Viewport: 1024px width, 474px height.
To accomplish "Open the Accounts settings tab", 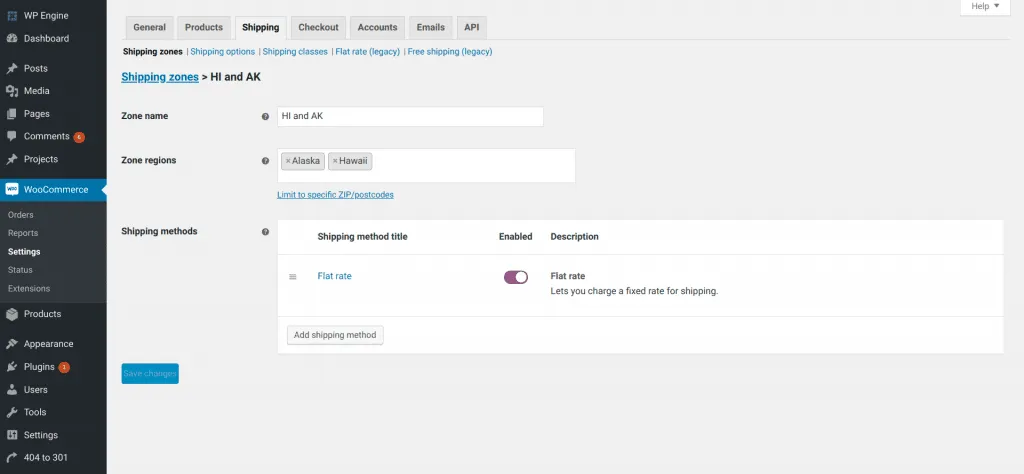I will click(377, 27).
